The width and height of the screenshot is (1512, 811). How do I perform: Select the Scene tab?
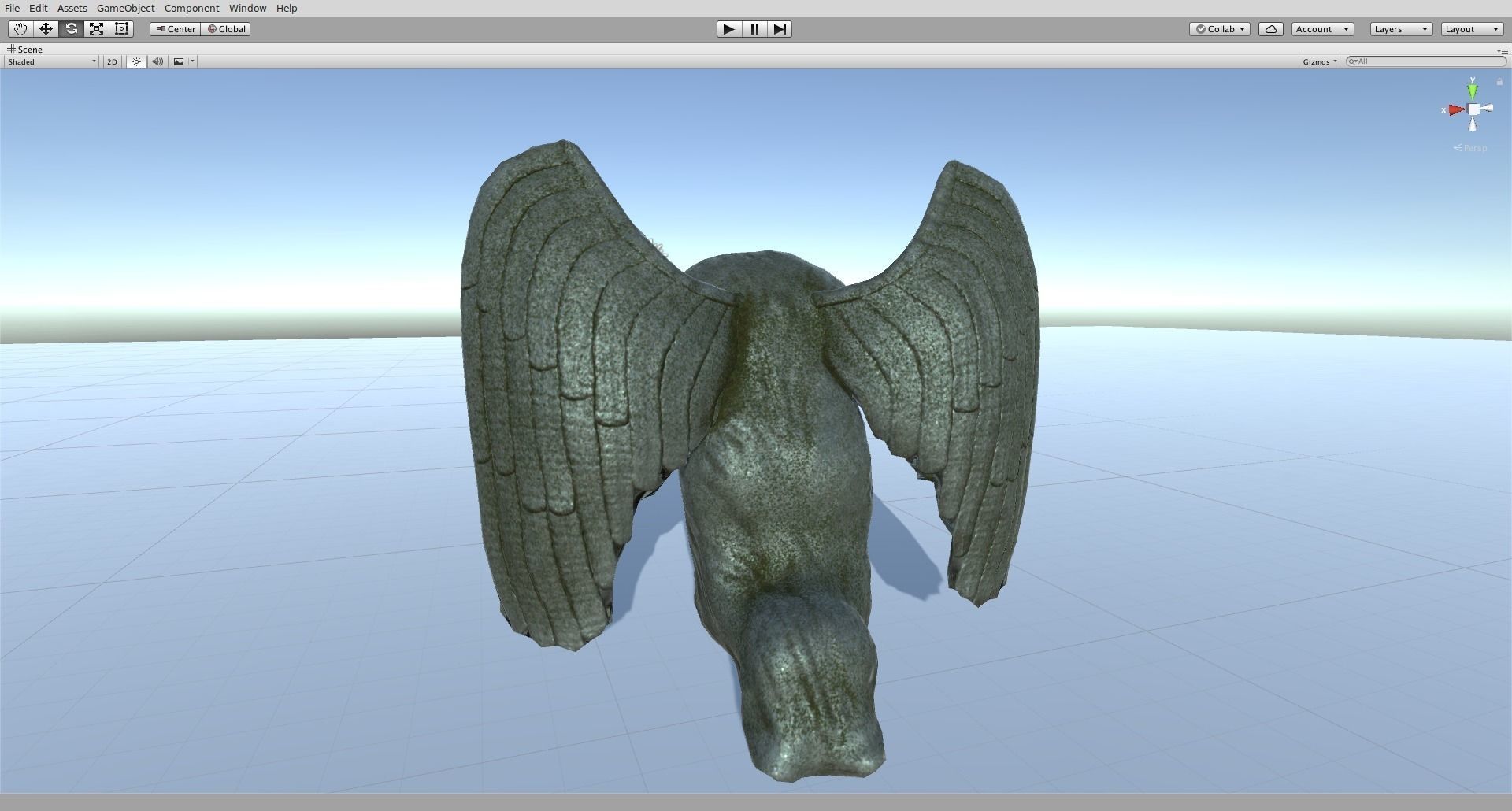coord(25,49)
